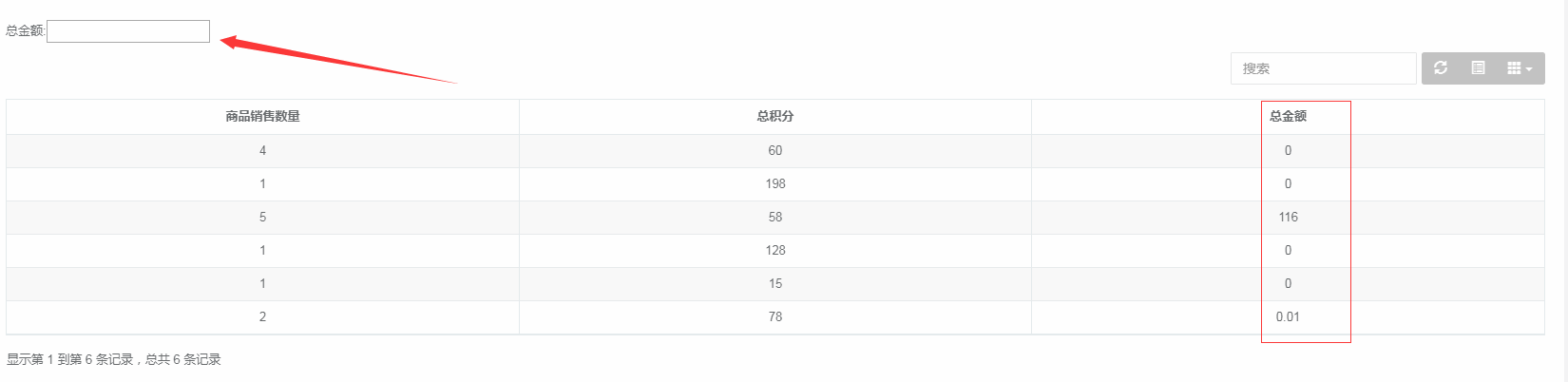Viewport: 1568px width, 382px height.
Task: Click the record count text 总共 6 条记录
Action: 183,359
